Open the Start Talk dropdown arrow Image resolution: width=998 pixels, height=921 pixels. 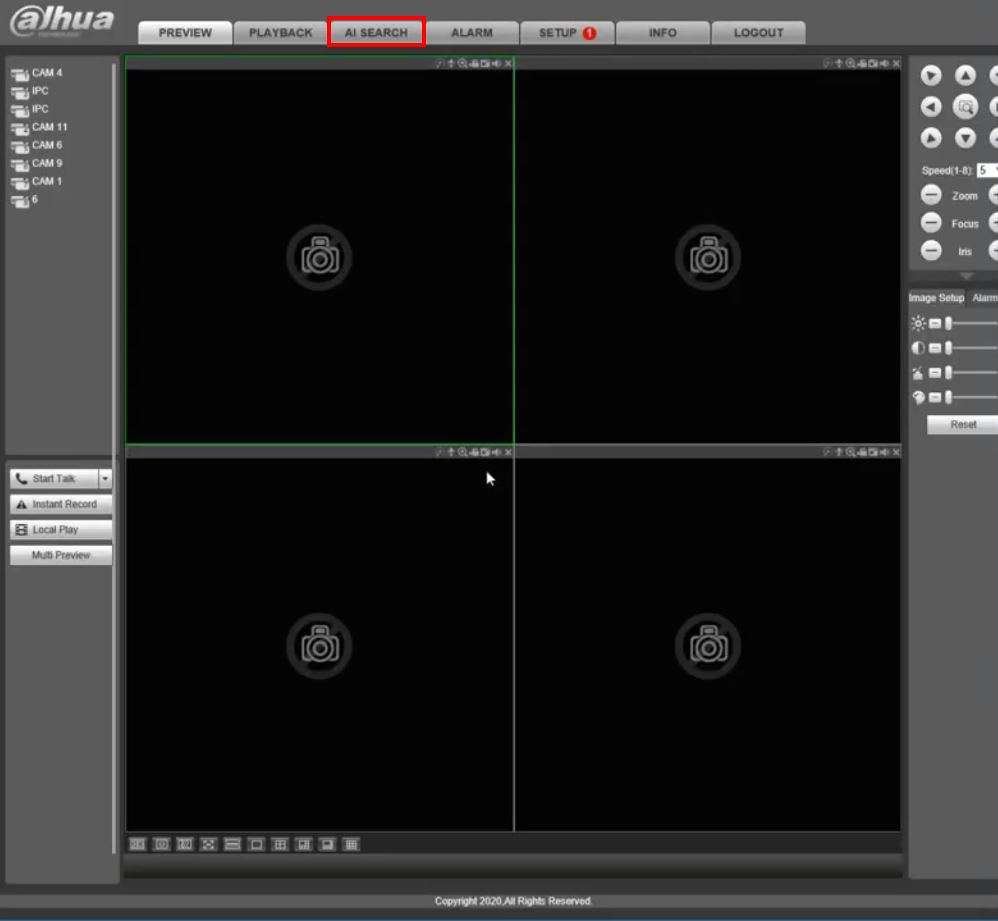105,479
